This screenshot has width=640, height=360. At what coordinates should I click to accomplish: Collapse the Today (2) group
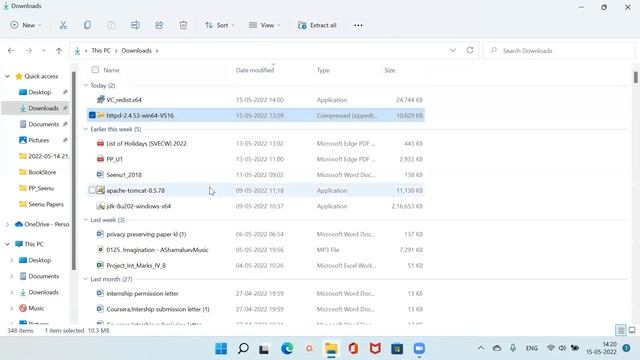tap(86, 85)
